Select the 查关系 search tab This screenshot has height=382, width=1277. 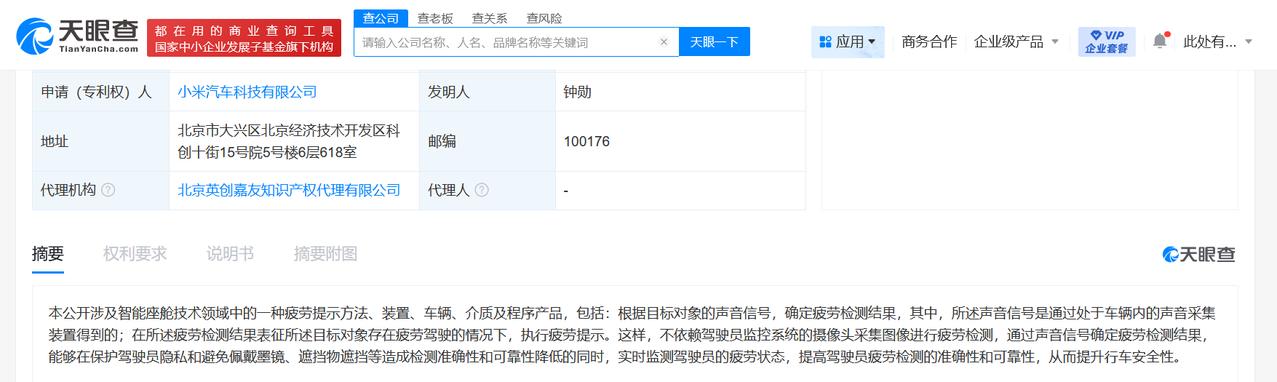489,18
